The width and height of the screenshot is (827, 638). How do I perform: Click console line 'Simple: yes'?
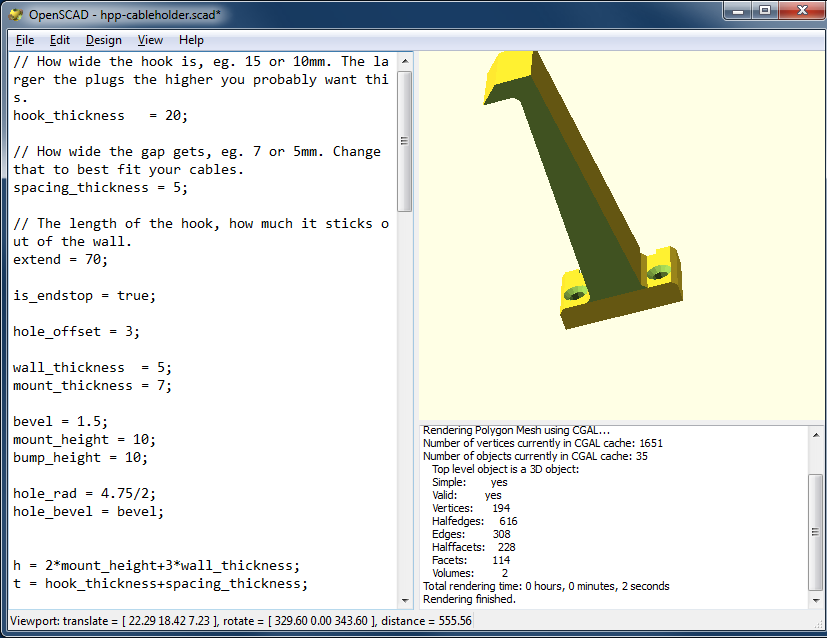click(469, 482)
